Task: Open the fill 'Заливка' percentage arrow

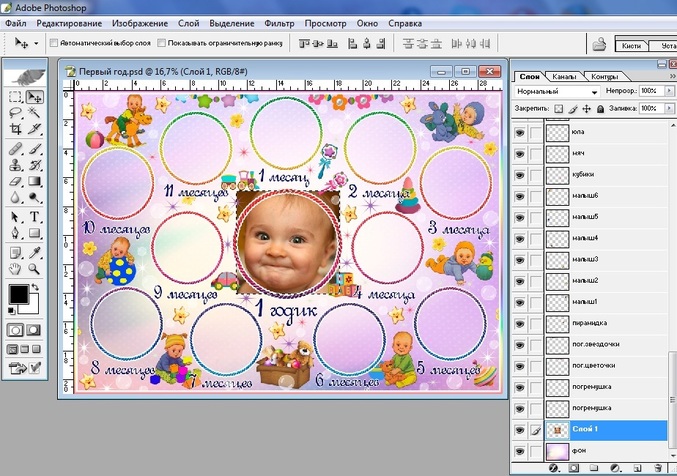Action: 669,108
